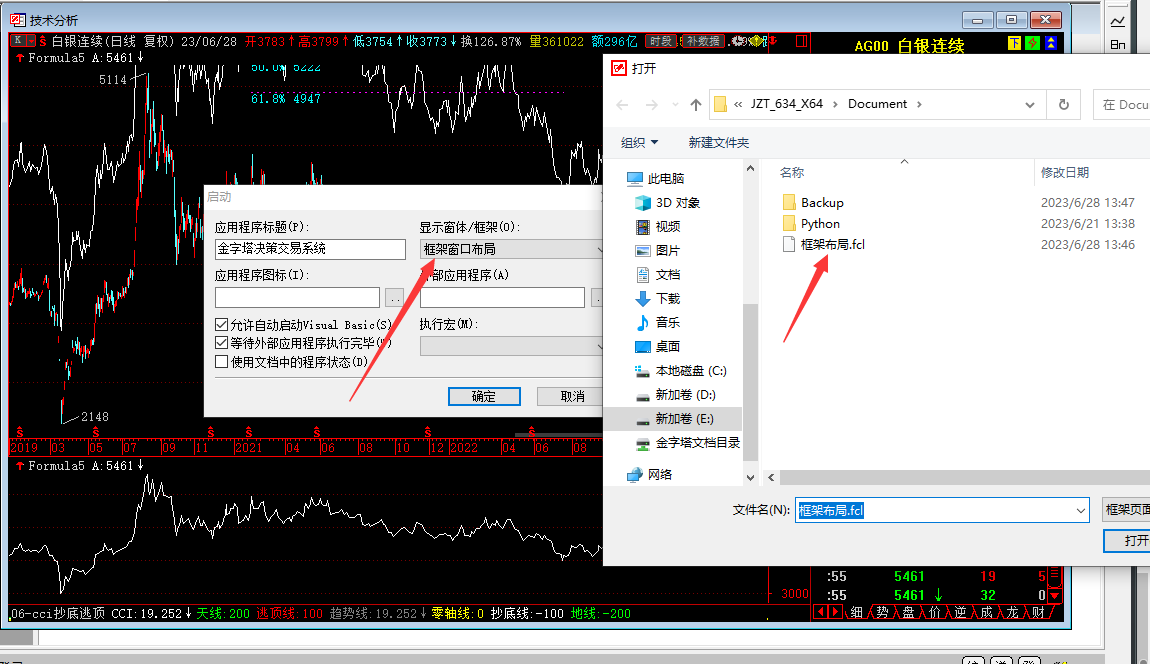Viewport: 1150px width, 664px height.
Task: Click 新建文件夹 button
Action: pos(719,142)
